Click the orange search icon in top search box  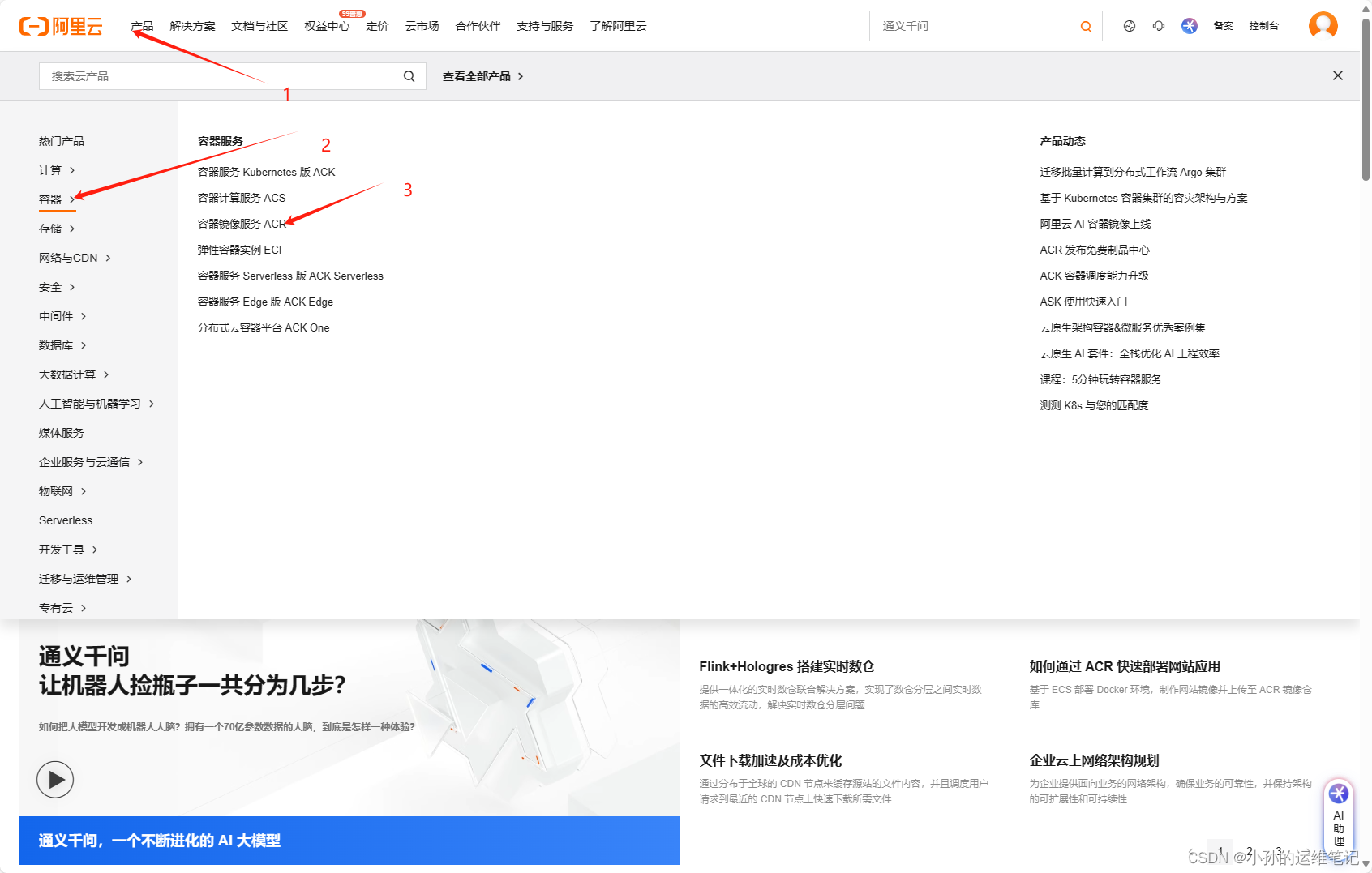(1086, 27)
